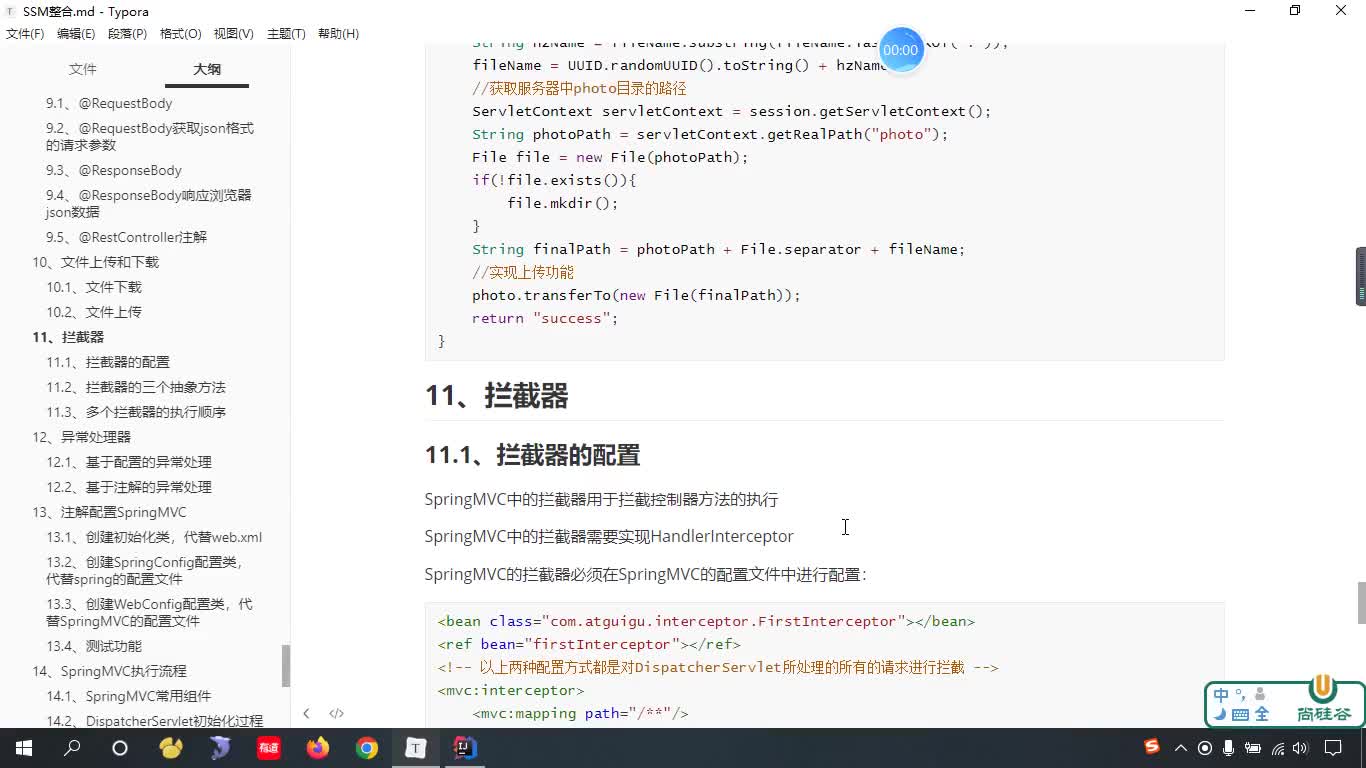Switch sidebar to 大纲 tab
Viewport: 1366px width, 768px height.
coord(207,69)
